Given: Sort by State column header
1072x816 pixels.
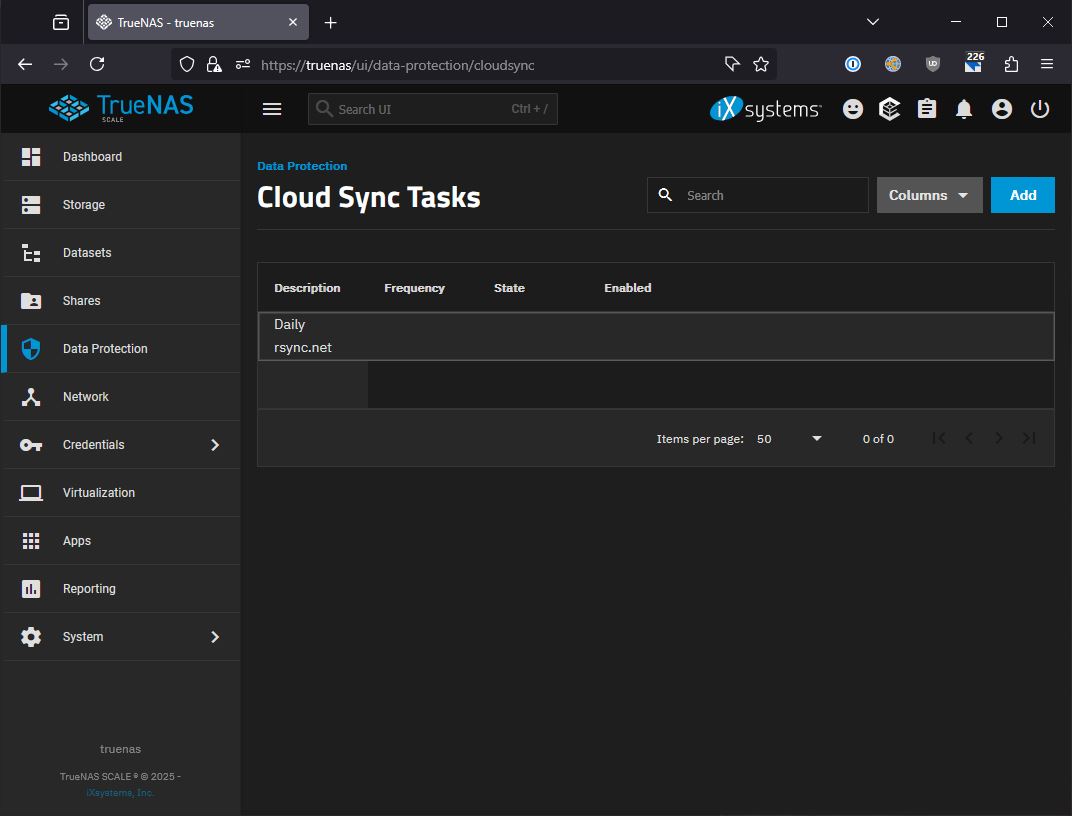Looking at the screenshot, I should pos(509,288).
